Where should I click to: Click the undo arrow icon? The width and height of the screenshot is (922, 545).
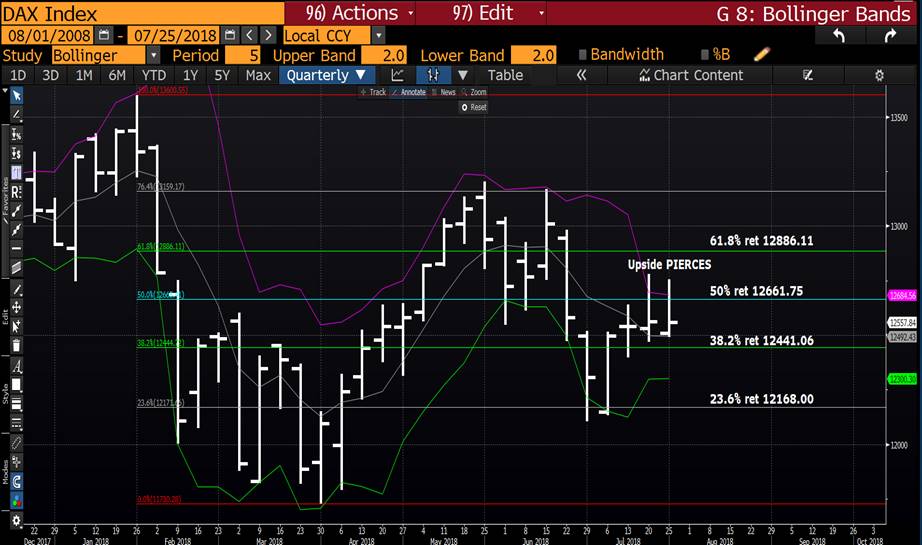click(839, 36)
